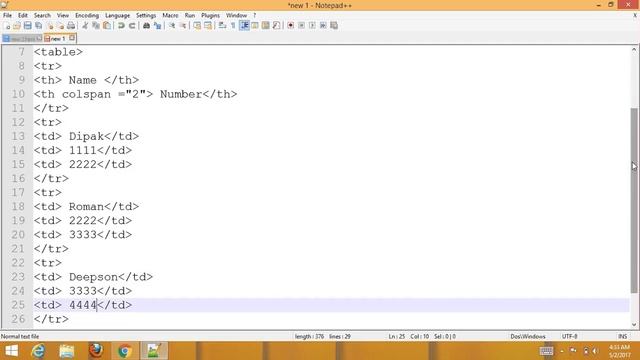Click the Stop Recording macro icon
Screen dimensions: 640x360
[x=301, y=26]
